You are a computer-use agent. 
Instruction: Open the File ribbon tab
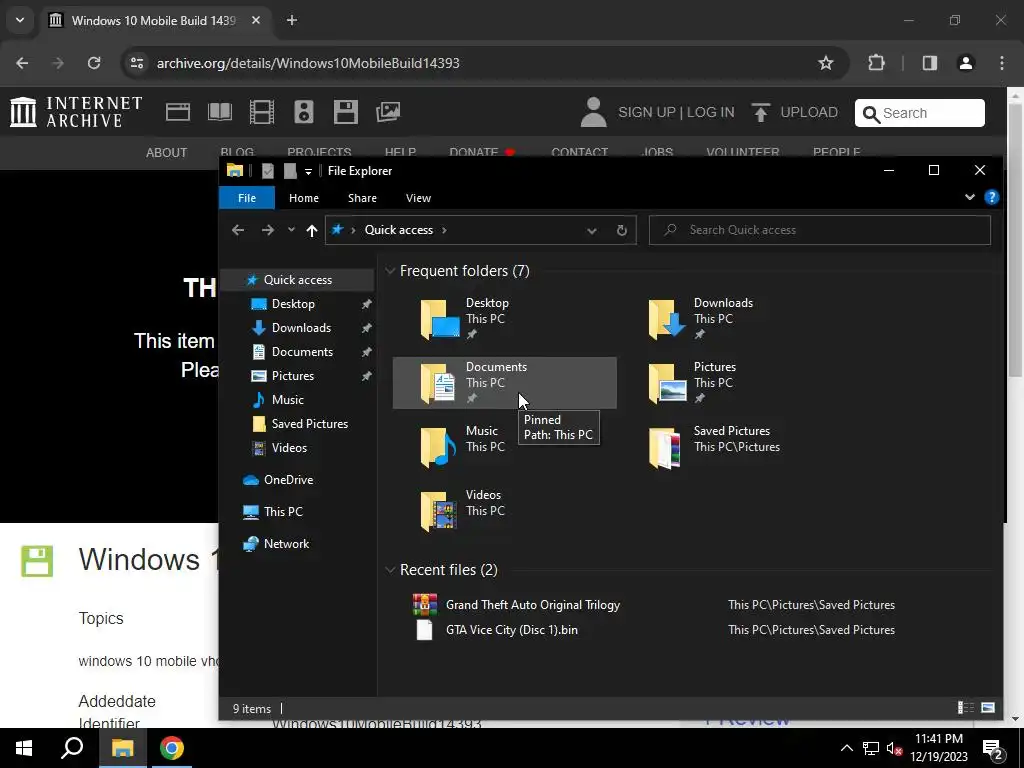coord(247,198)
